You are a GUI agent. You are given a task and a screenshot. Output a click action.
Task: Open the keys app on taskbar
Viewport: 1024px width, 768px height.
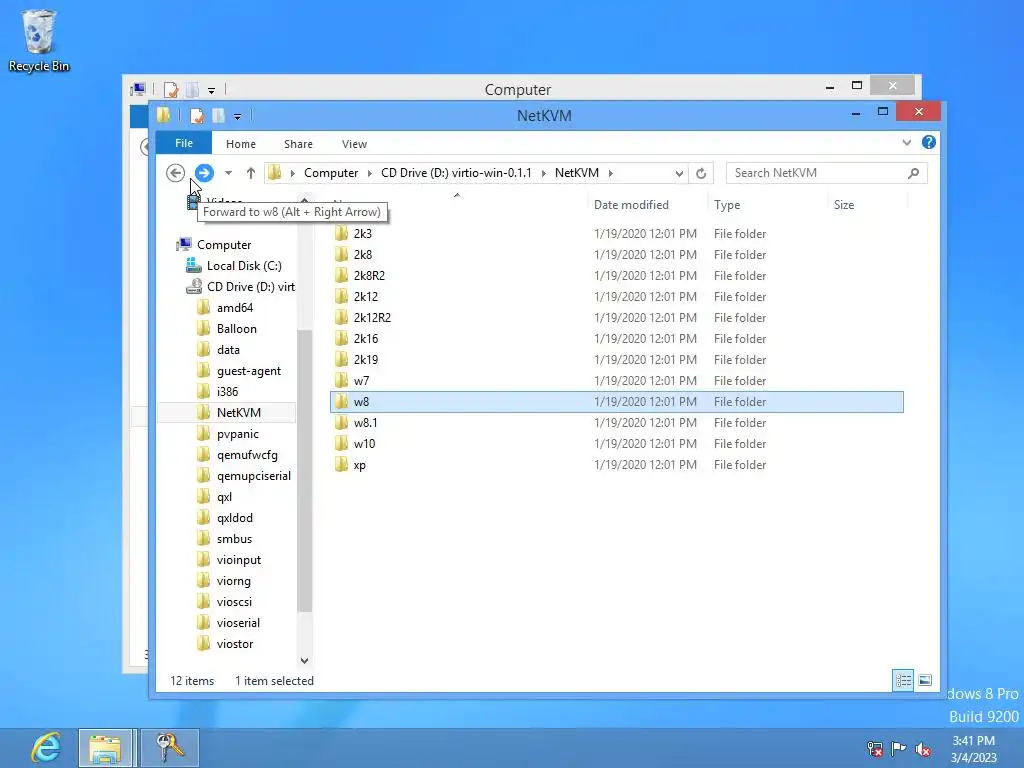pos(168,748)
